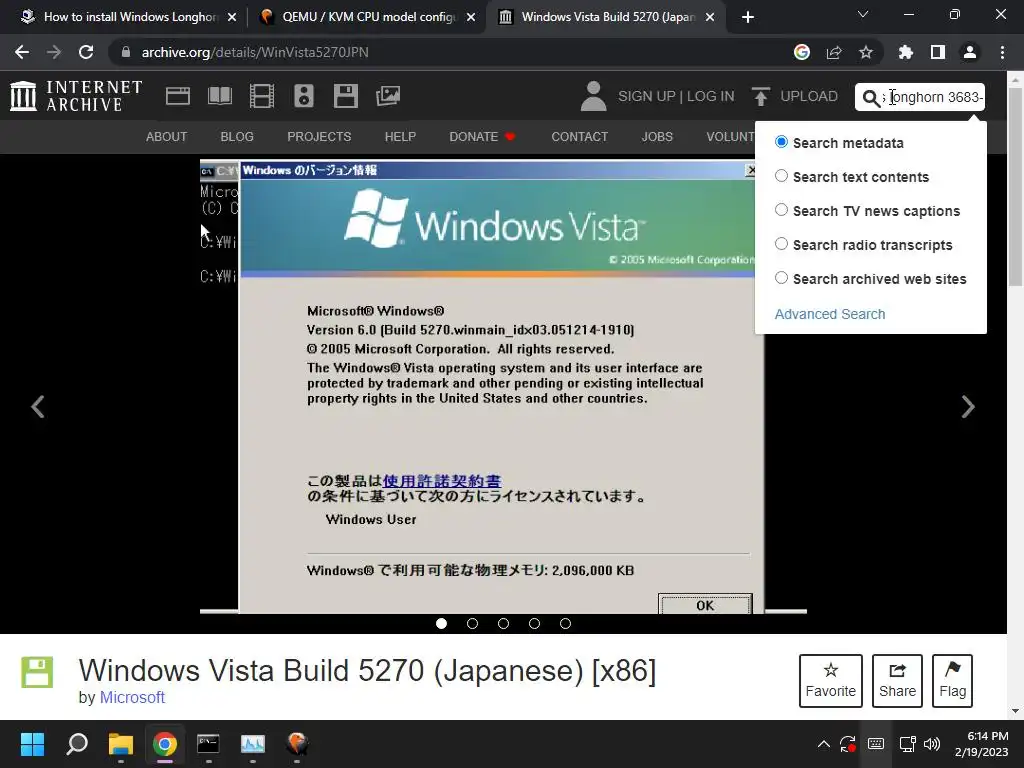Open the Video film strip icon

coord(262,96)
